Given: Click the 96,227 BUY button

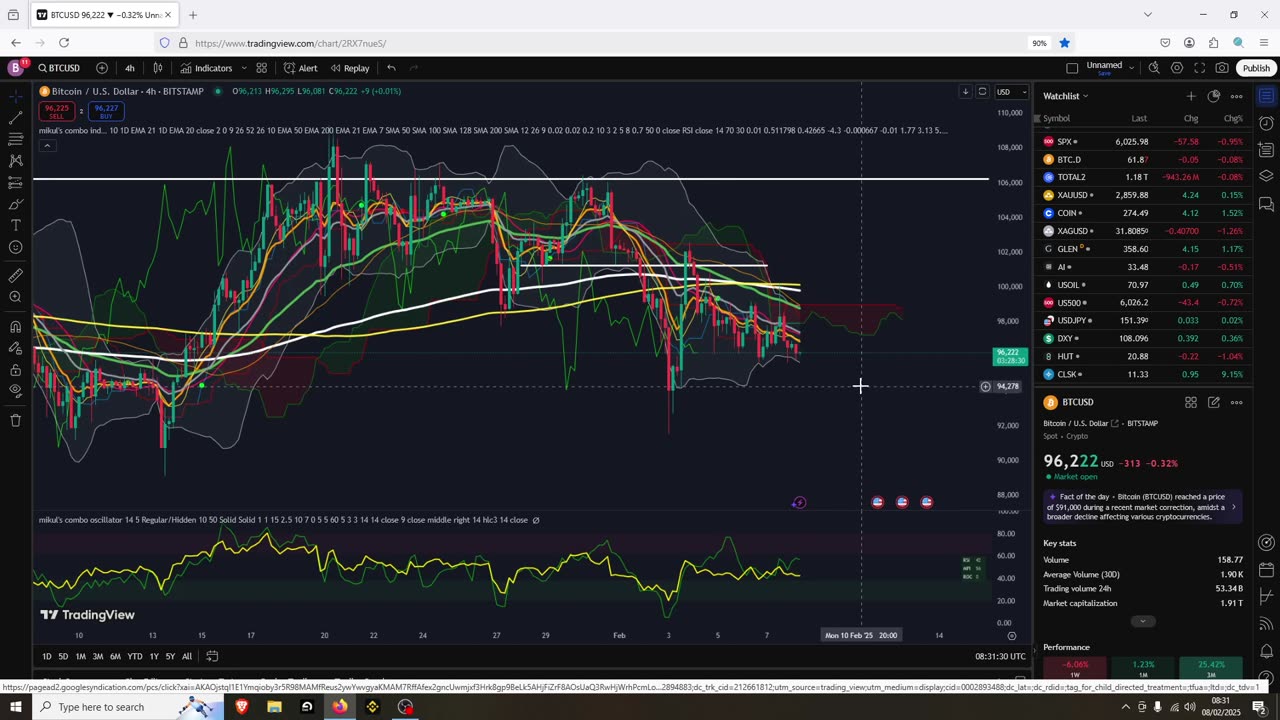Looking at the screenshot, I should 105,111.
